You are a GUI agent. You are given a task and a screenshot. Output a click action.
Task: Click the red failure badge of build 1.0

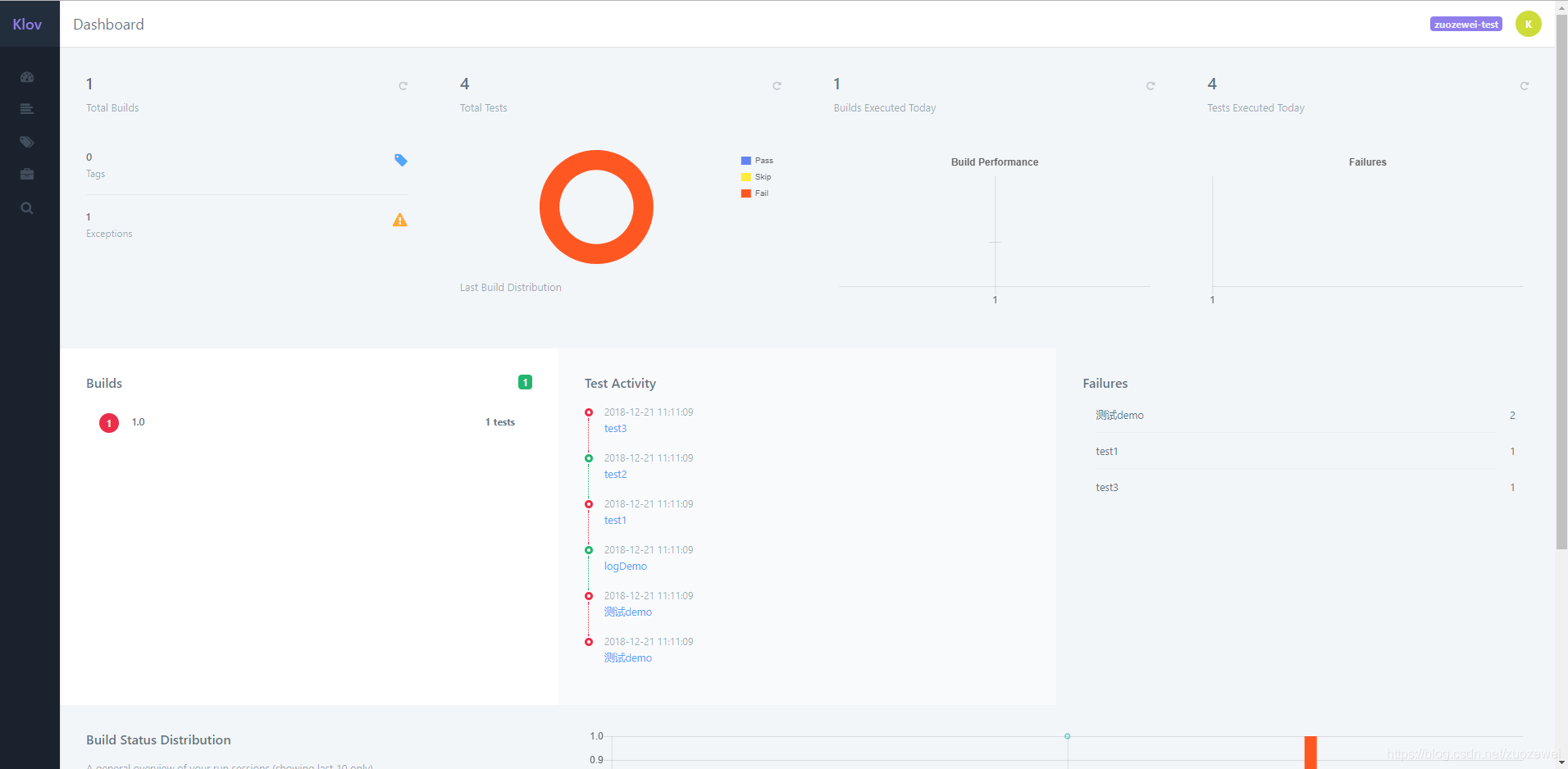click(109, 423)
